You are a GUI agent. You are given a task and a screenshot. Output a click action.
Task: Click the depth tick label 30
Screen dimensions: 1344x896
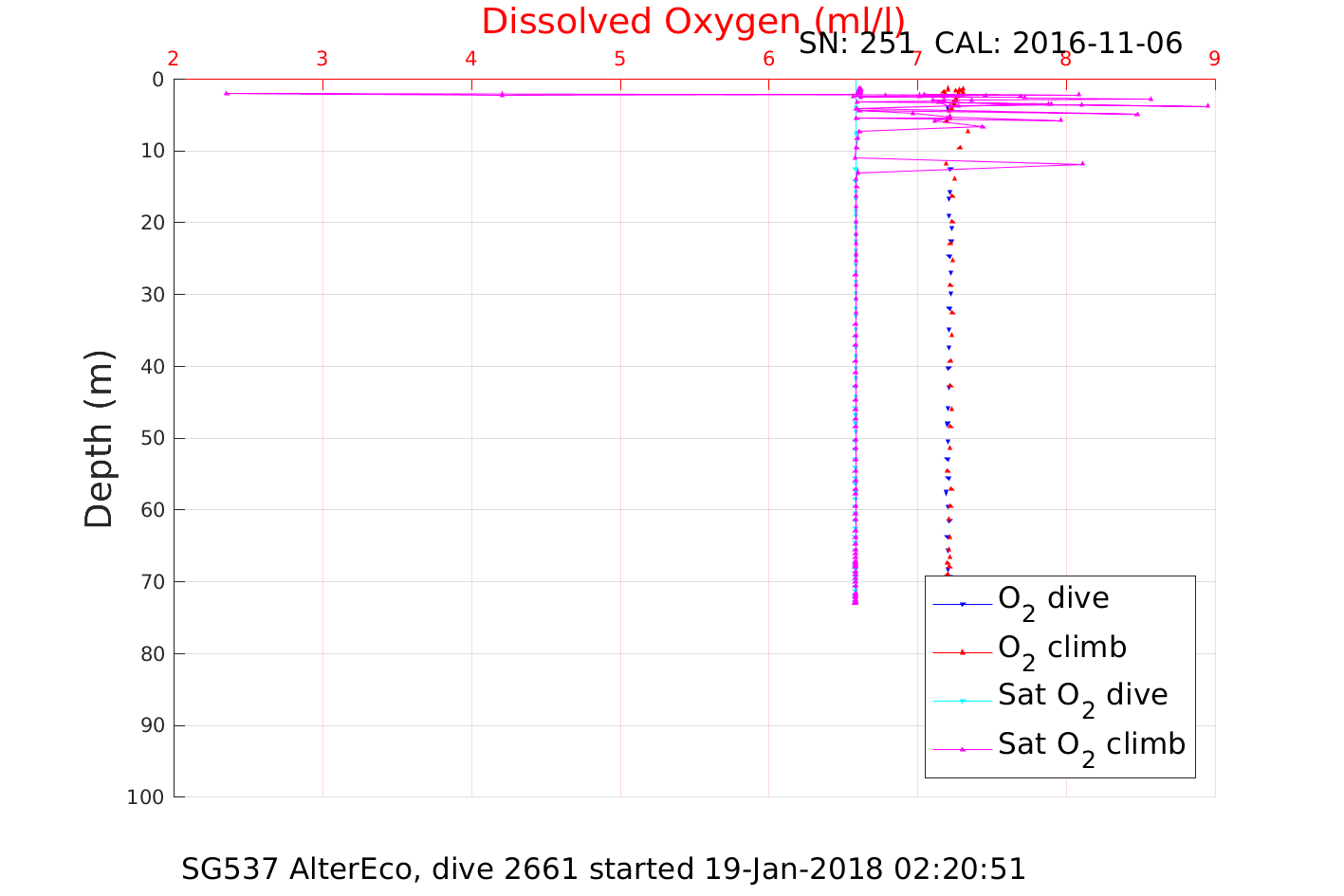(x=152, y=295)
